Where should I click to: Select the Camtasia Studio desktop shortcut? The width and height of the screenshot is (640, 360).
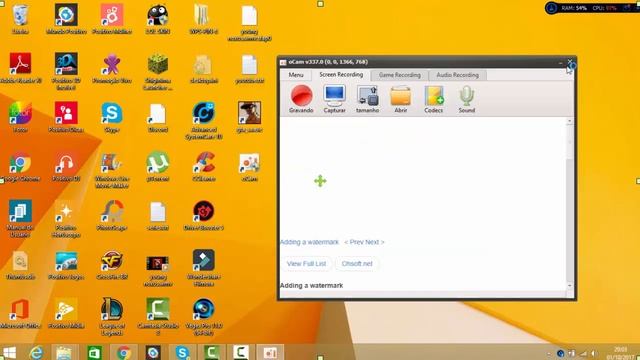click(x=158, y=317)
